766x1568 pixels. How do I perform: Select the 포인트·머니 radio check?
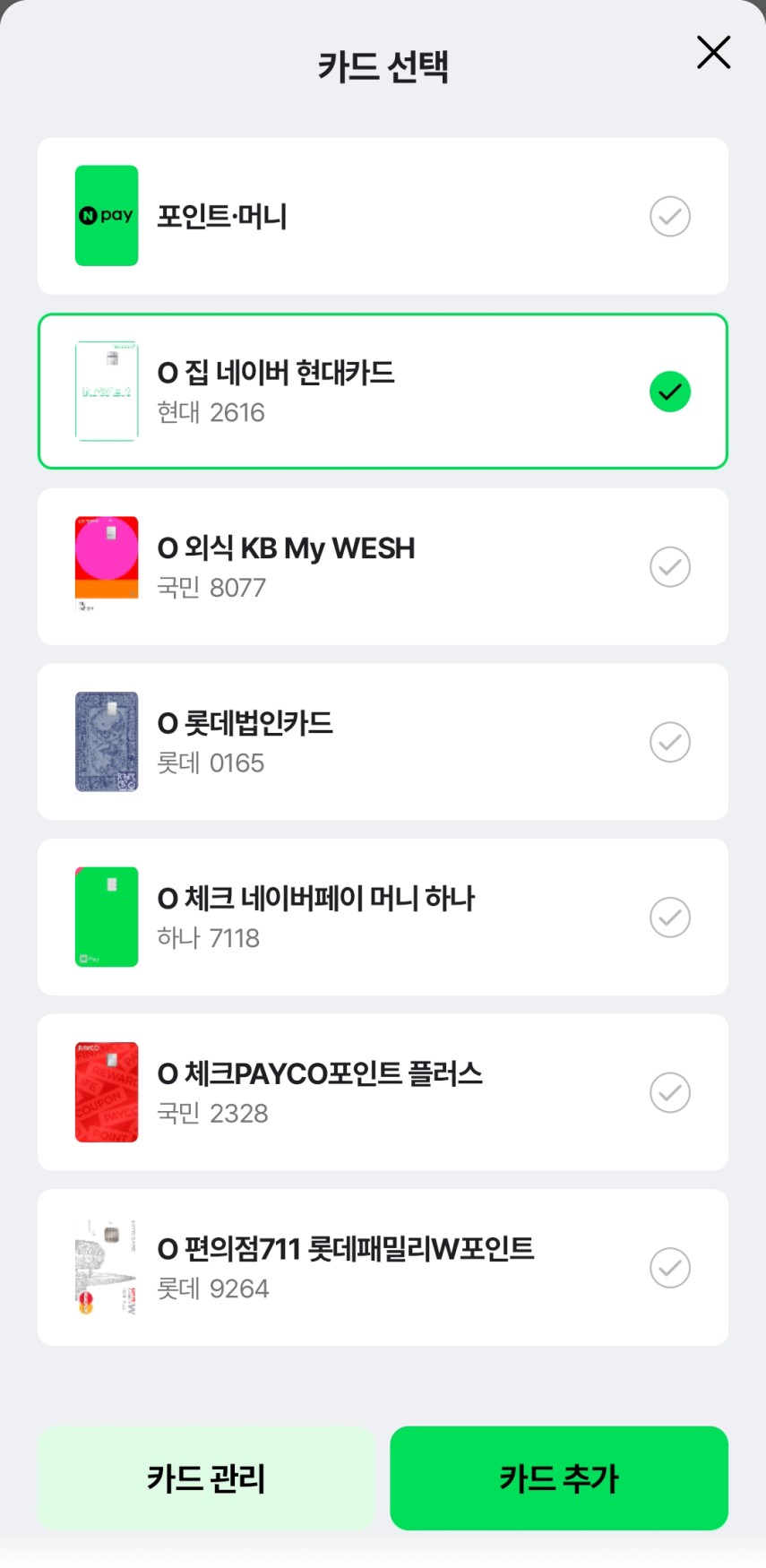tap(669, 216)
